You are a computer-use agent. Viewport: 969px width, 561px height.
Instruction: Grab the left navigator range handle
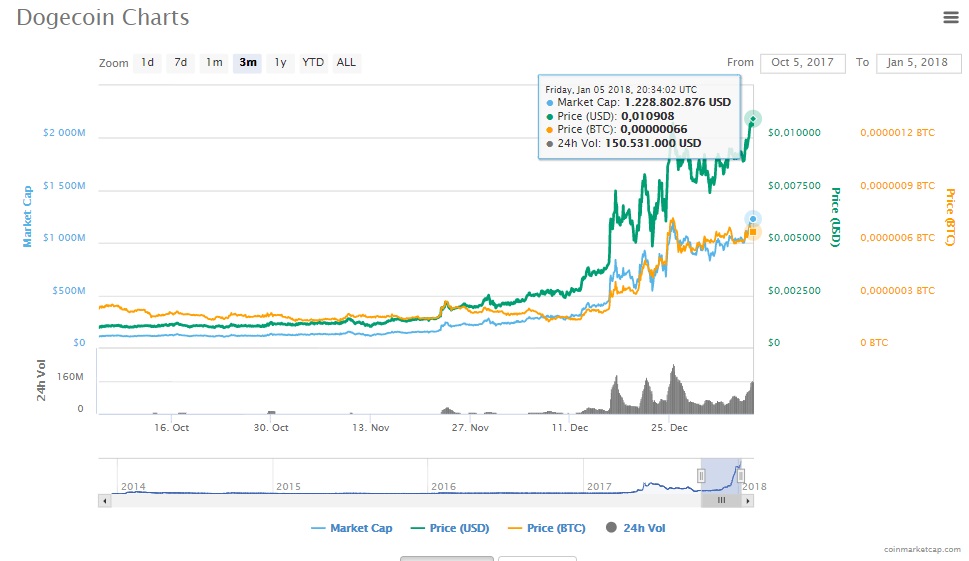coord(701,476)
